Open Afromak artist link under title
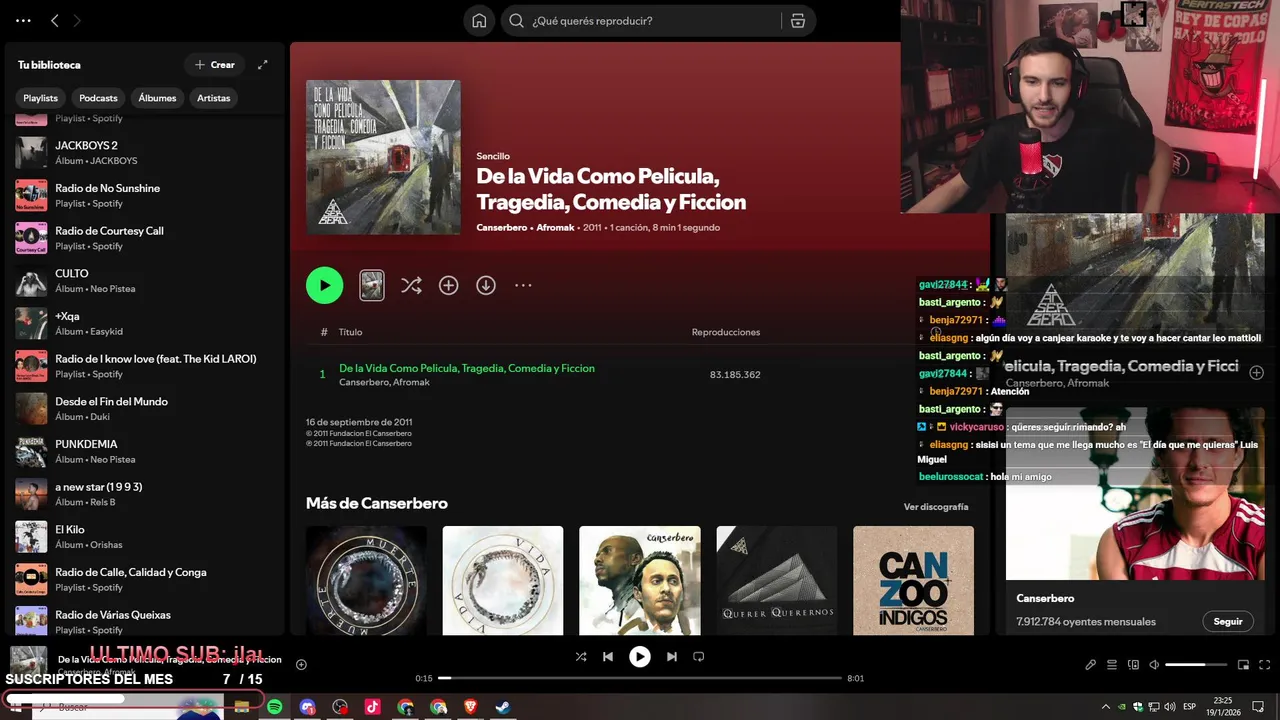This screenshot has width=1280, height=720. [x=556, y=227]
